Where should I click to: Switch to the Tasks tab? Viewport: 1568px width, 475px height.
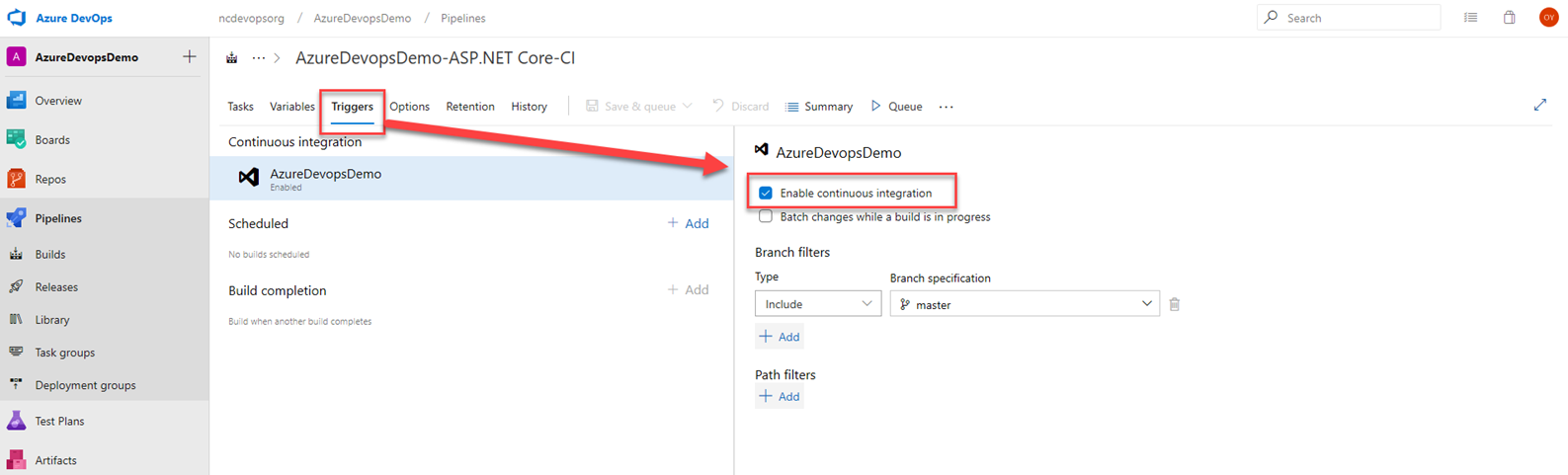(240, 107)
